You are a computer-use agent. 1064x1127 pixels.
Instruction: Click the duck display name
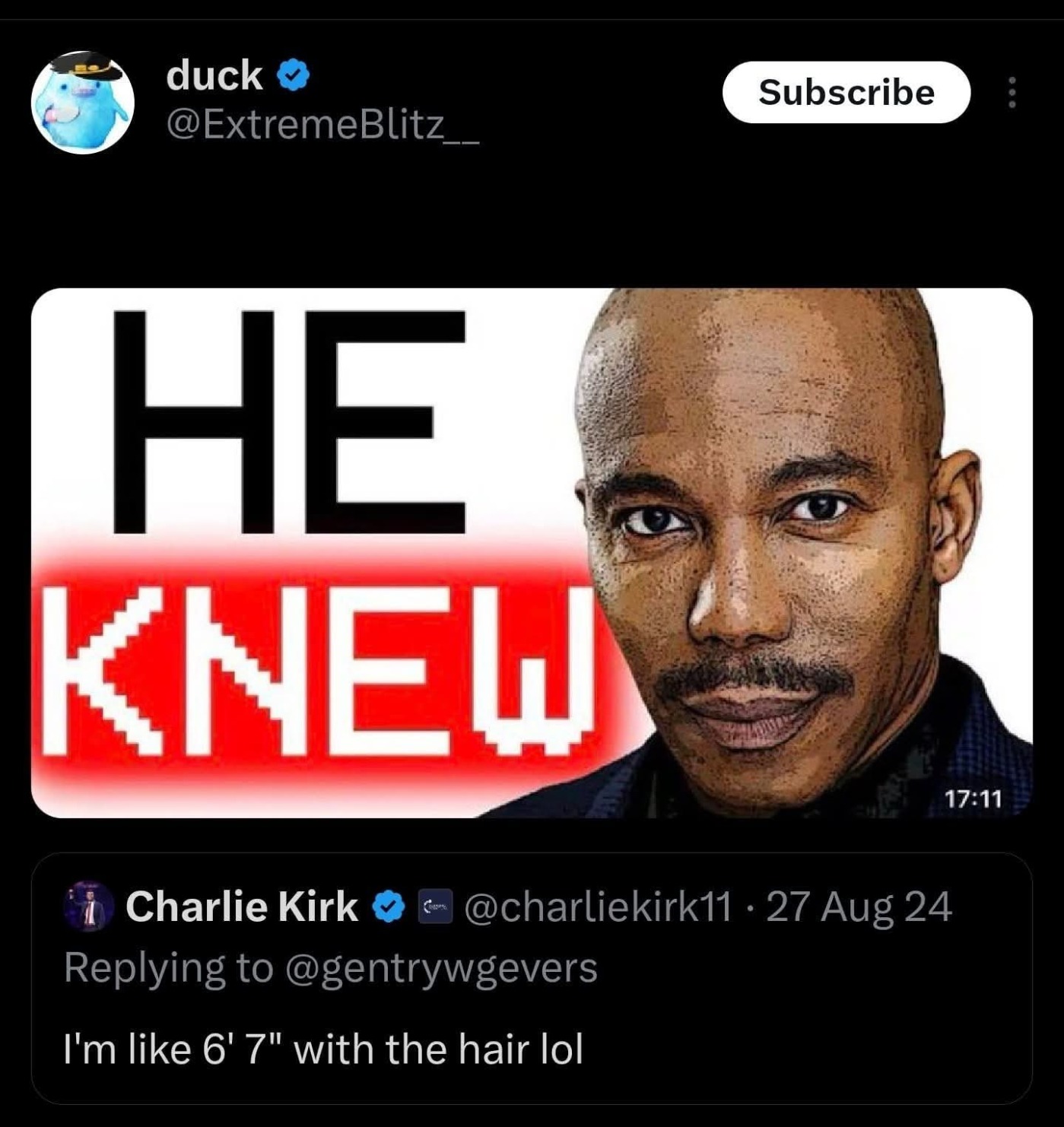pos(214,76)
